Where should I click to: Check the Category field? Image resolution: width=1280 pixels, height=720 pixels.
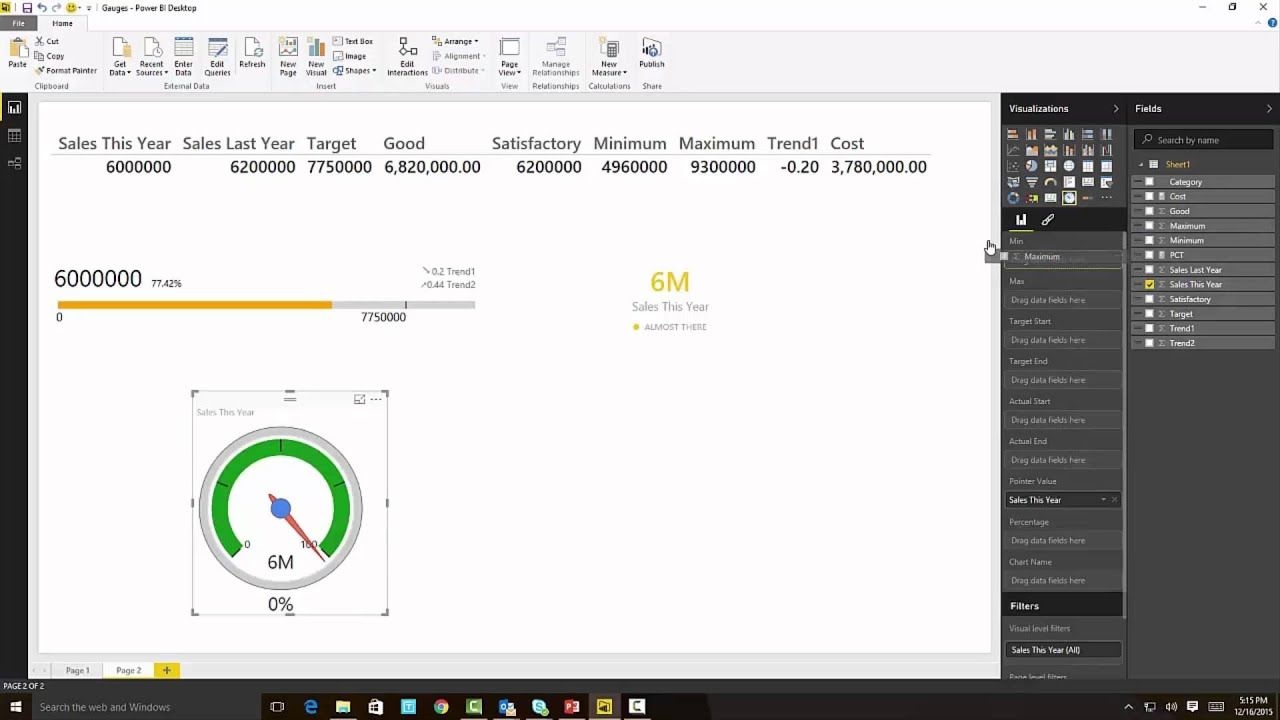(1149, 182)
